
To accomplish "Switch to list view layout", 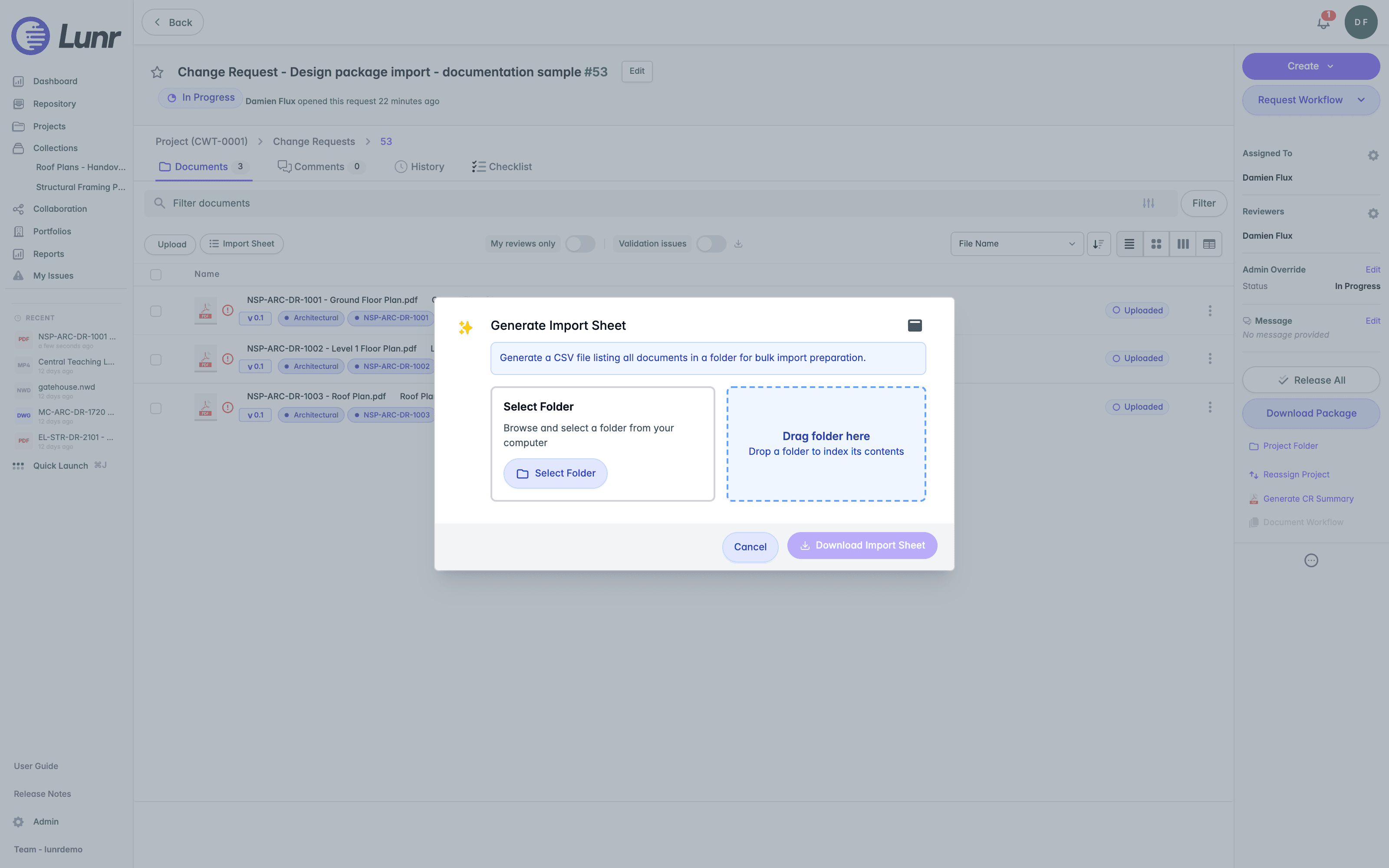I will tap(1129, 244).
